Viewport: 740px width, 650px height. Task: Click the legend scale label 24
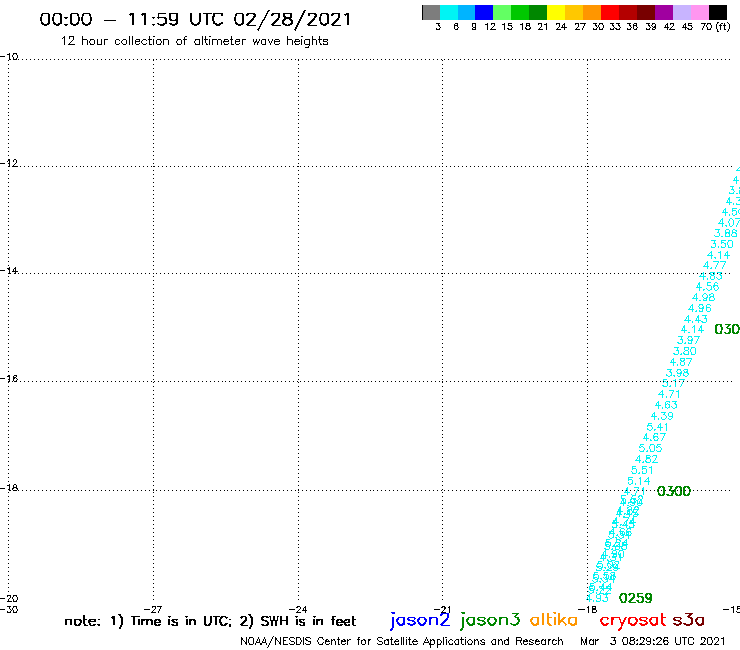pos(561,26)
